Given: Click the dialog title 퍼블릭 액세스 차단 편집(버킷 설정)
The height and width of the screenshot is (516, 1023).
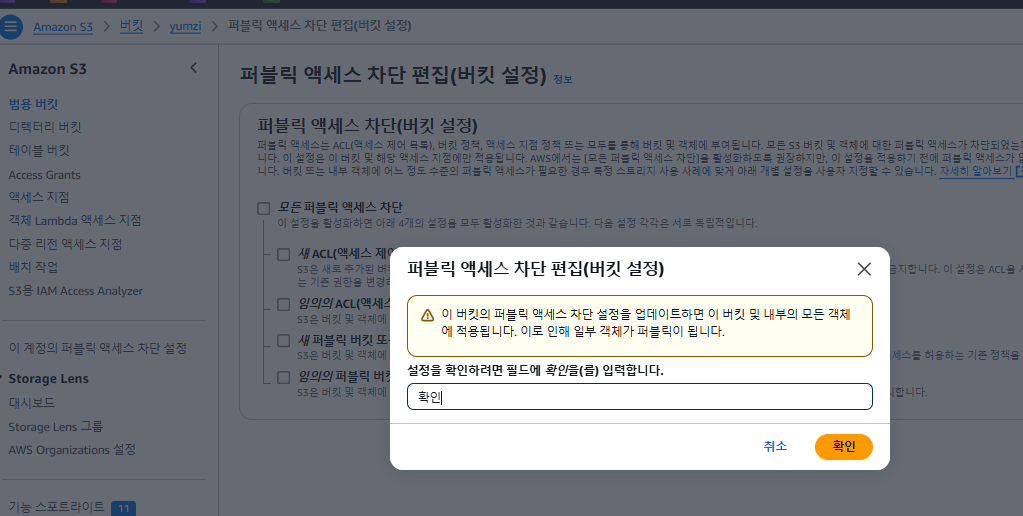Looking at the screenshot, I should [x=536, y=269].
